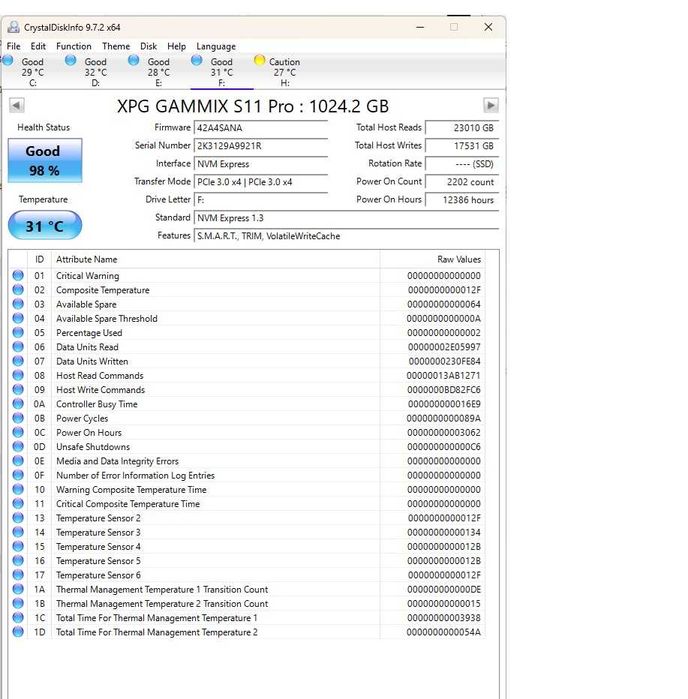Click blue status orb of drive D:
The height and width of the screenshot is (699, 688).
click(x=70, y=61)
